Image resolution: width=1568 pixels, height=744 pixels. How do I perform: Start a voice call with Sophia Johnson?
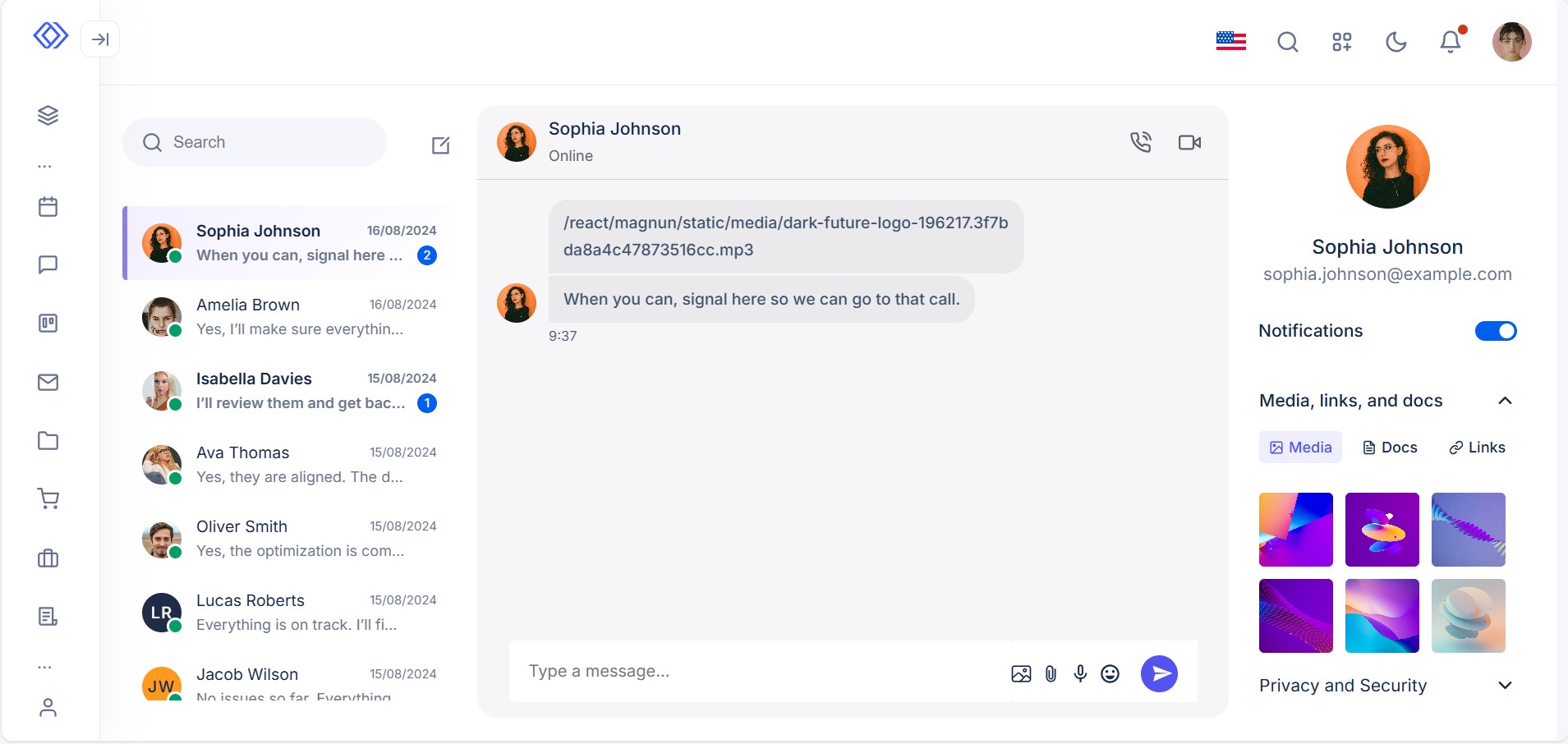[x=1143, y=141]
